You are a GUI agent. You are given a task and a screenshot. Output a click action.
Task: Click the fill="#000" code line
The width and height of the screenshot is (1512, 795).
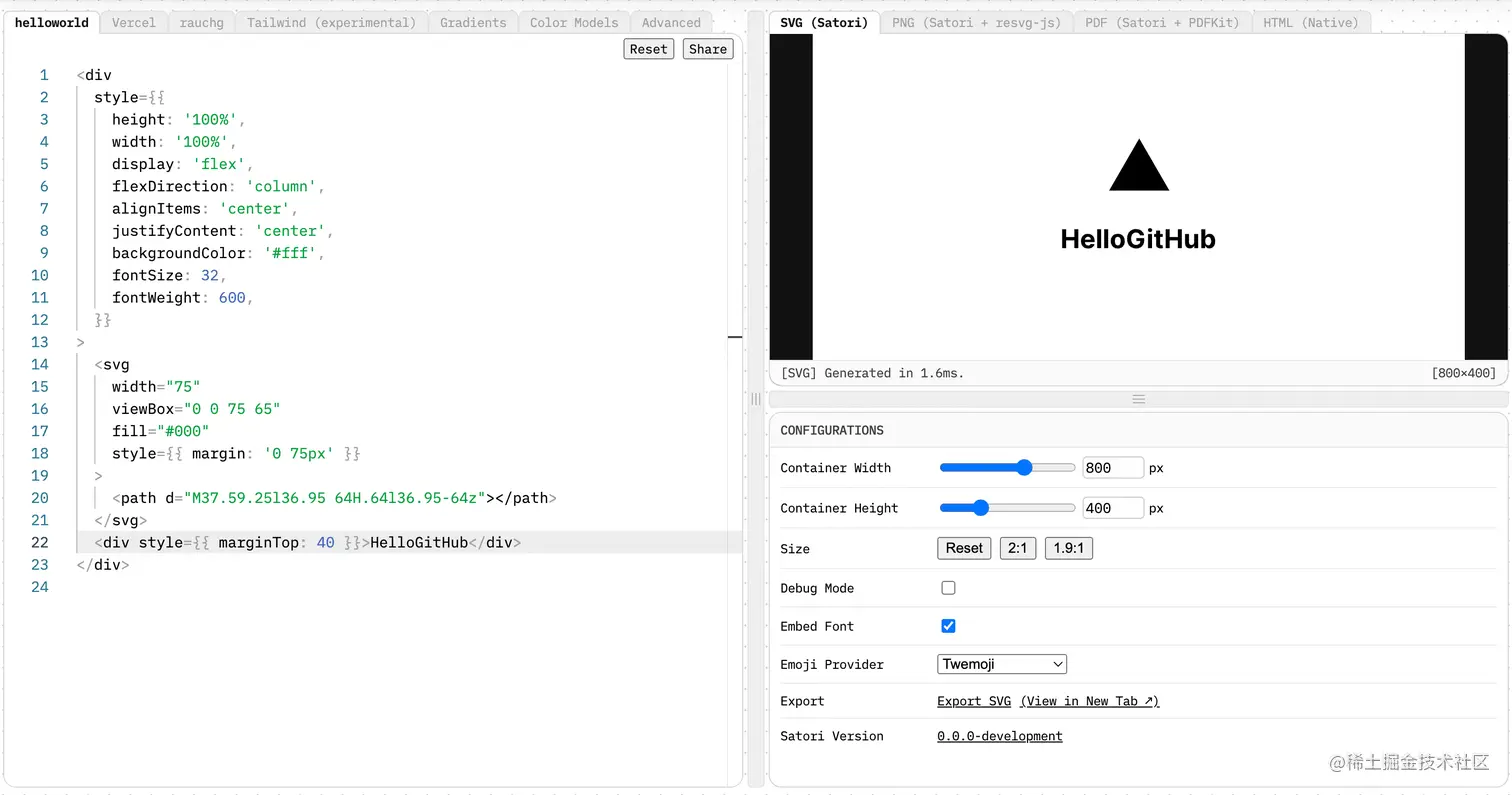[160, 431]
